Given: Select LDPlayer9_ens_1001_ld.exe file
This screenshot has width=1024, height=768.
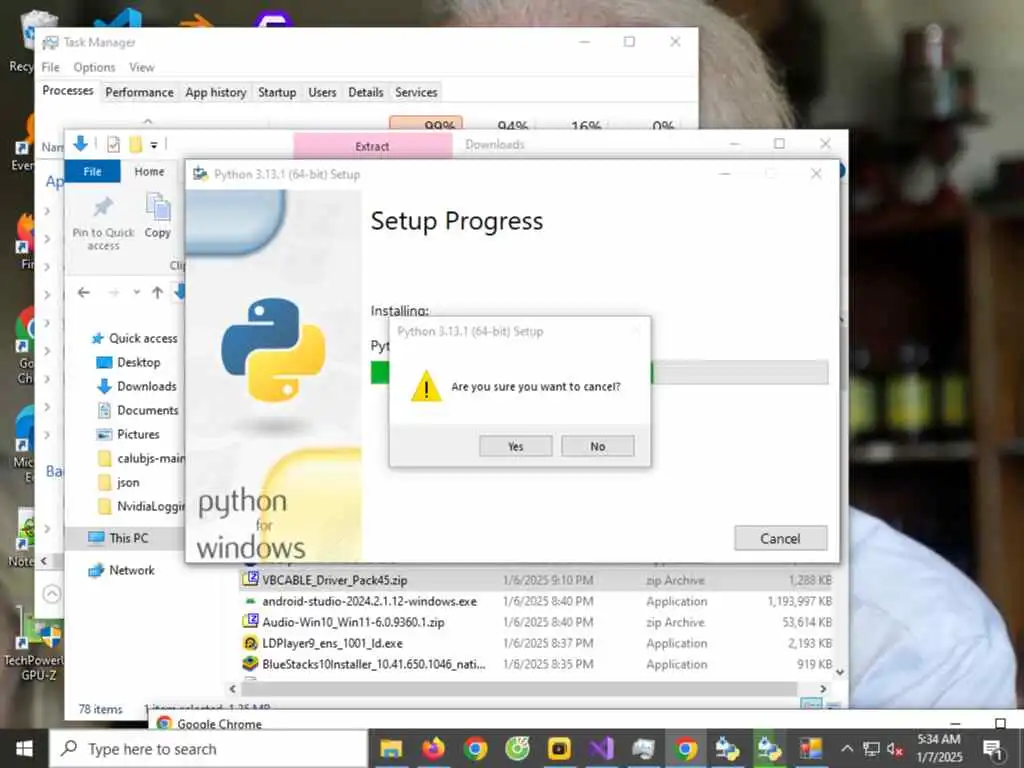Looking at the screenshot, I should coord(536,643).
